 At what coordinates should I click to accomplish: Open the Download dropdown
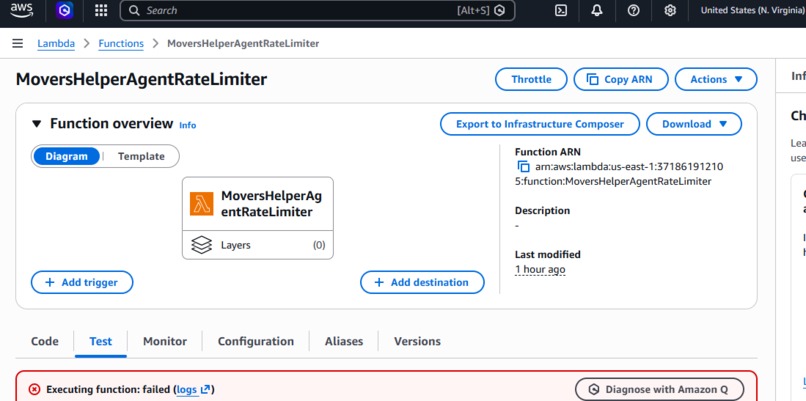pos(694,124)
